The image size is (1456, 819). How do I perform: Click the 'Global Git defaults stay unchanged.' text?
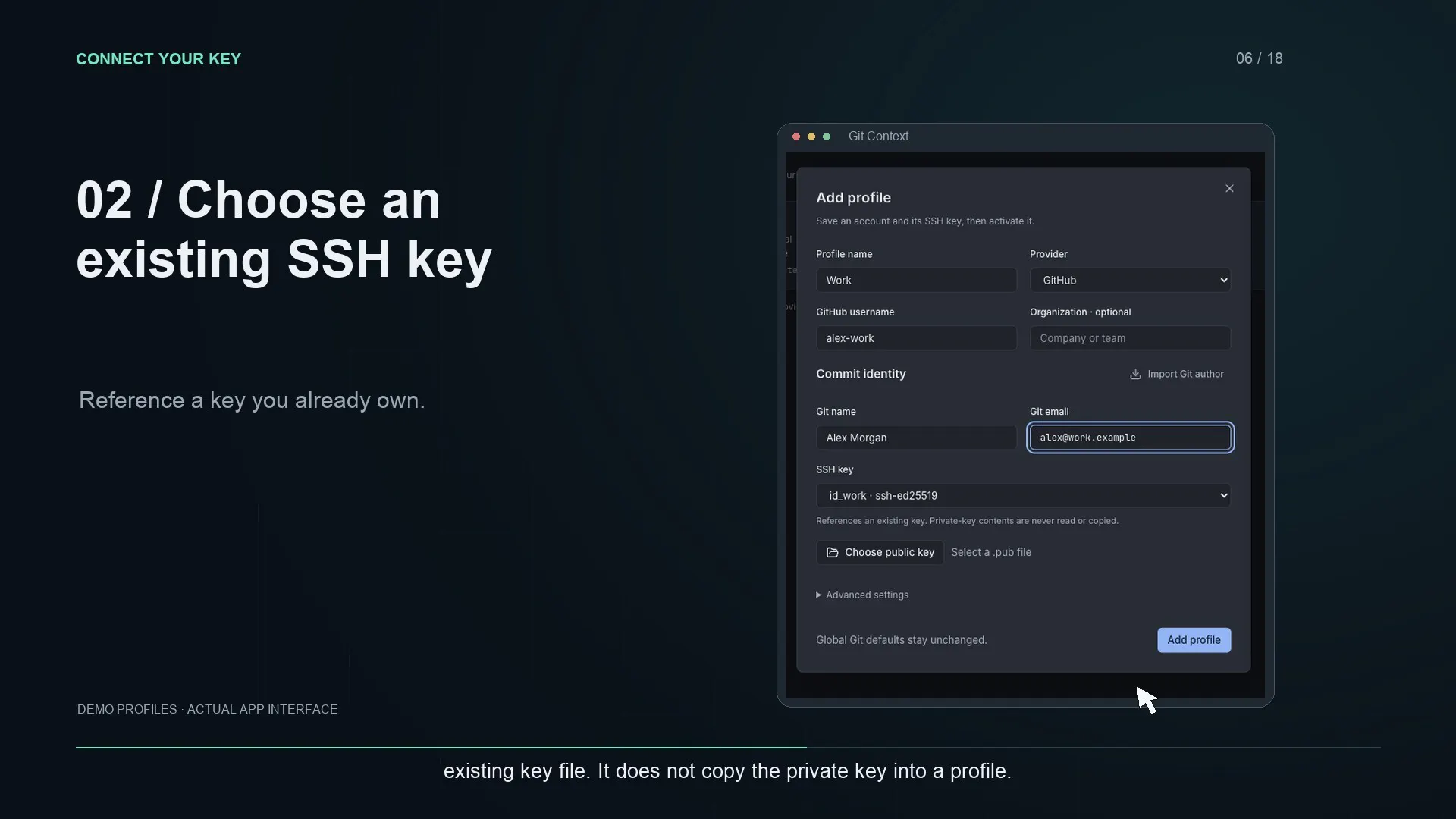pyautogui.click(x=901, y=640)
